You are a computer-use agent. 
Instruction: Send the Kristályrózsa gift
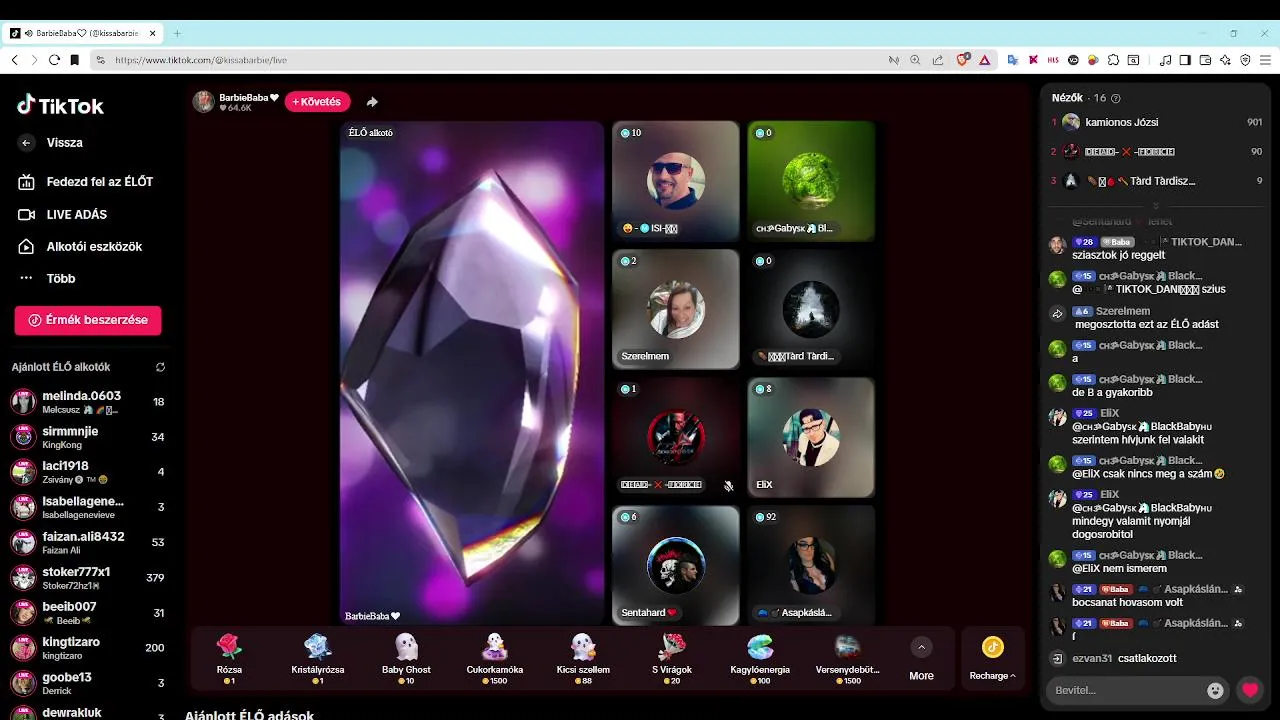[x=318, y=657]
